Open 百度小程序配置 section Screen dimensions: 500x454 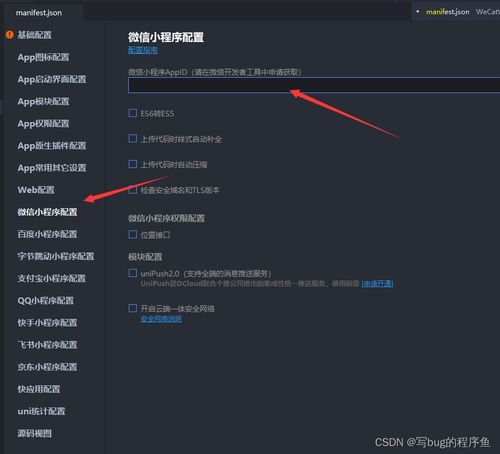pos(47,234)
